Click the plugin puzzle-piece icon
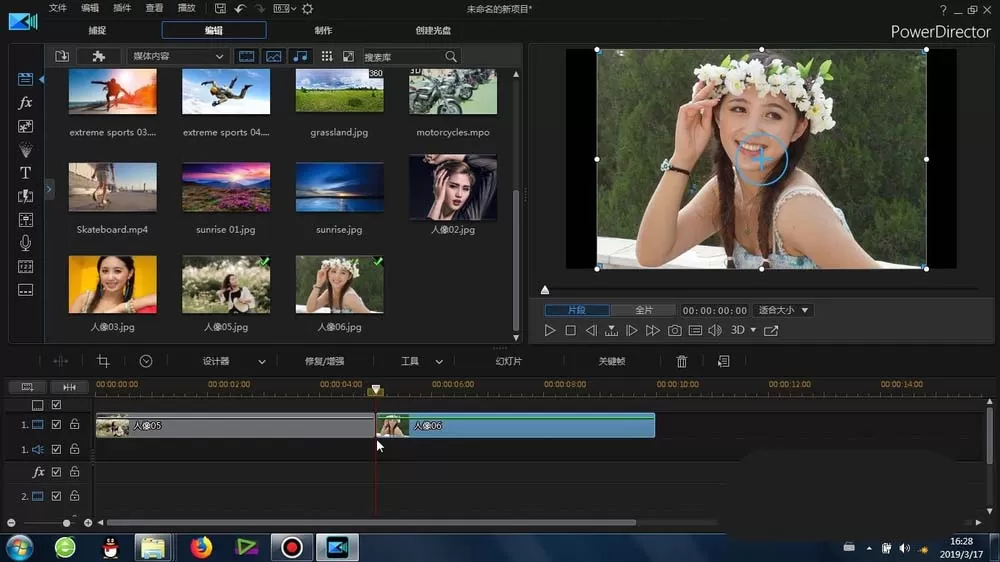The width and height of the screenshot is (1000, 562). coord(99,56)
